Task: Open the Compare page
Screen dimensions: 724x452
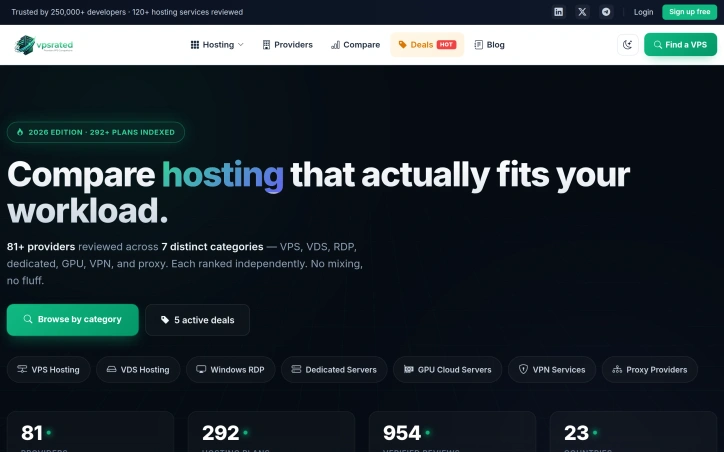Action: tap(356, 45)
